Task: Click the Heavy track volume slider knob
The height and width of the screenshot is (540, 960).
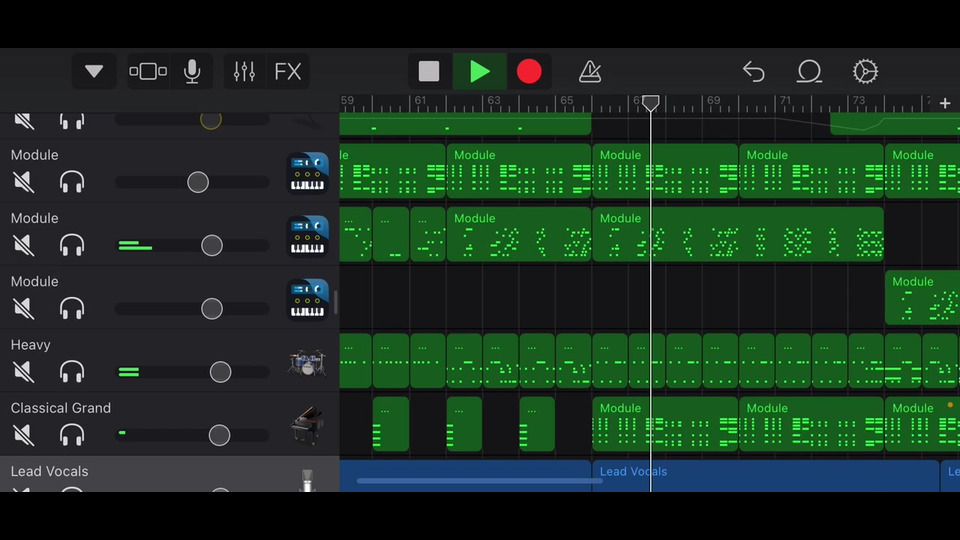Action: (x=220, y=372)
